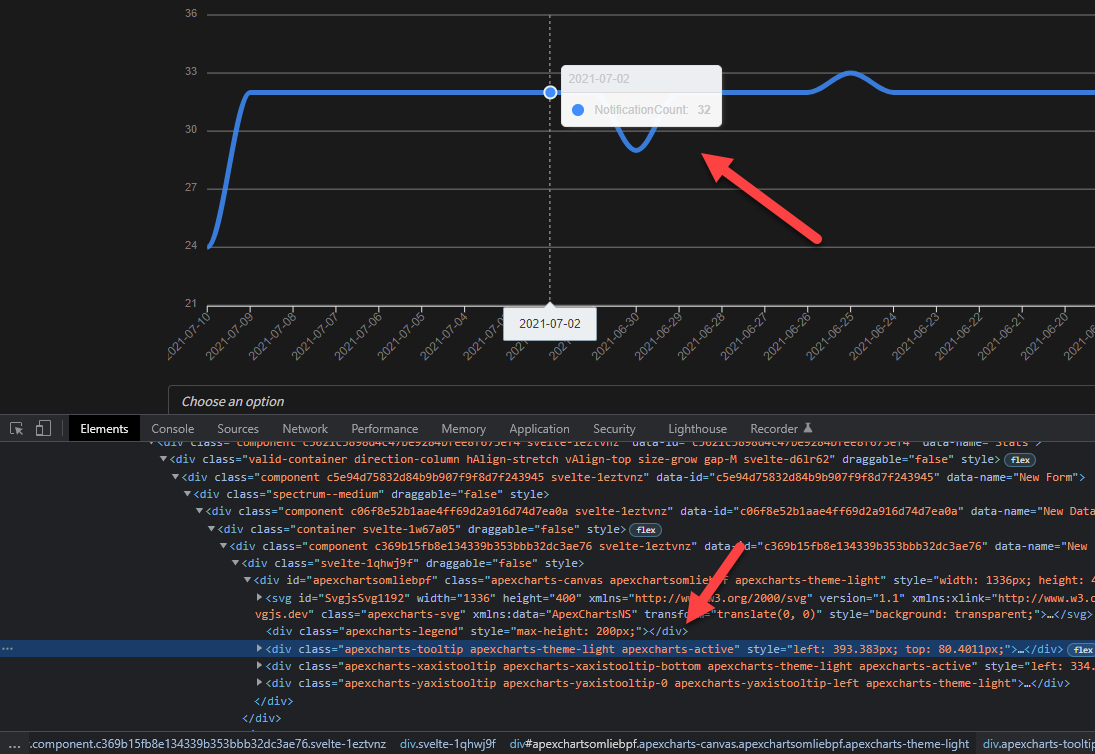Toggle the flex badge on the container svelte div
Screen dimensions: 1095x754
pyautogui.click(x=646, y=529)
